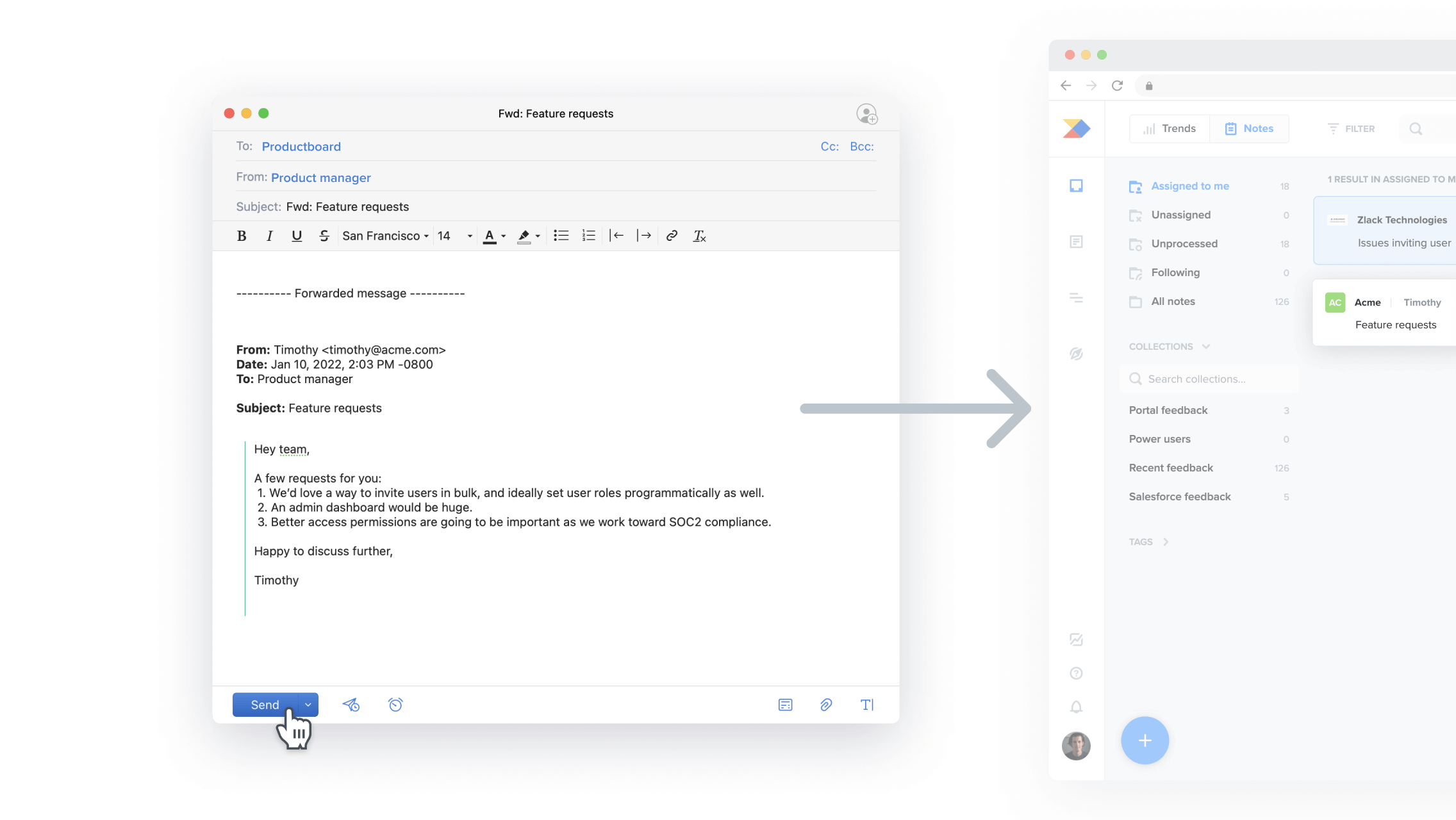
Task: Click the Subject field of the email
Action: point(556,206)
